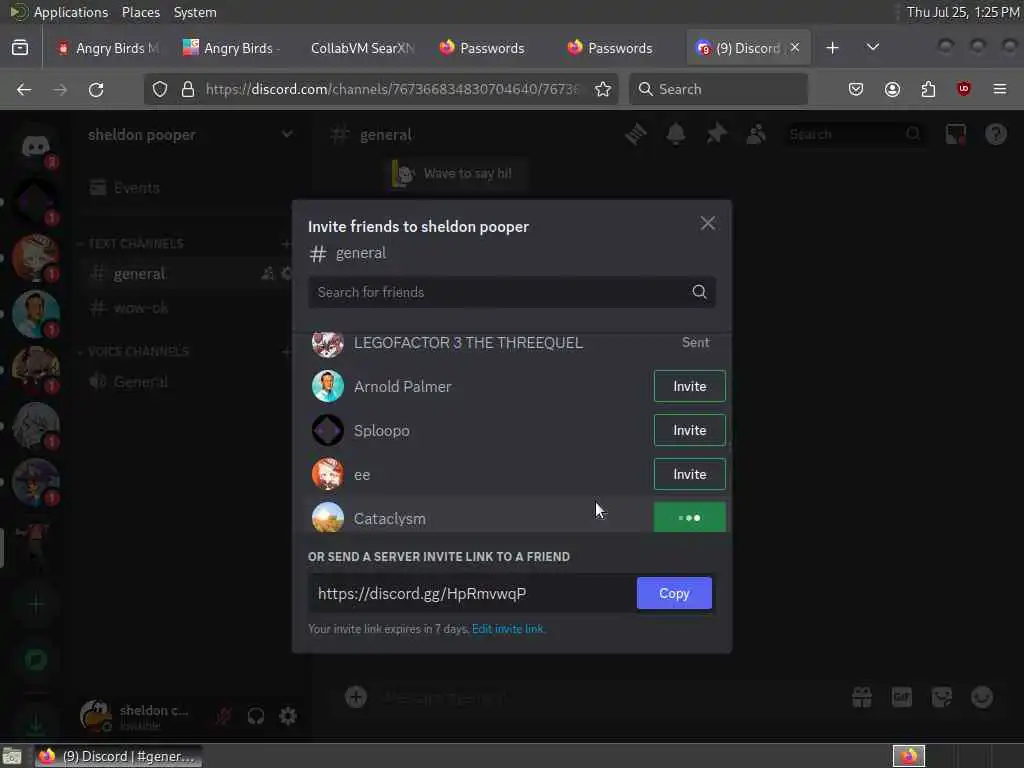Screen dimensions: 1024x768
Task: Open User Settings gear icon
Action: click(287, 716)
